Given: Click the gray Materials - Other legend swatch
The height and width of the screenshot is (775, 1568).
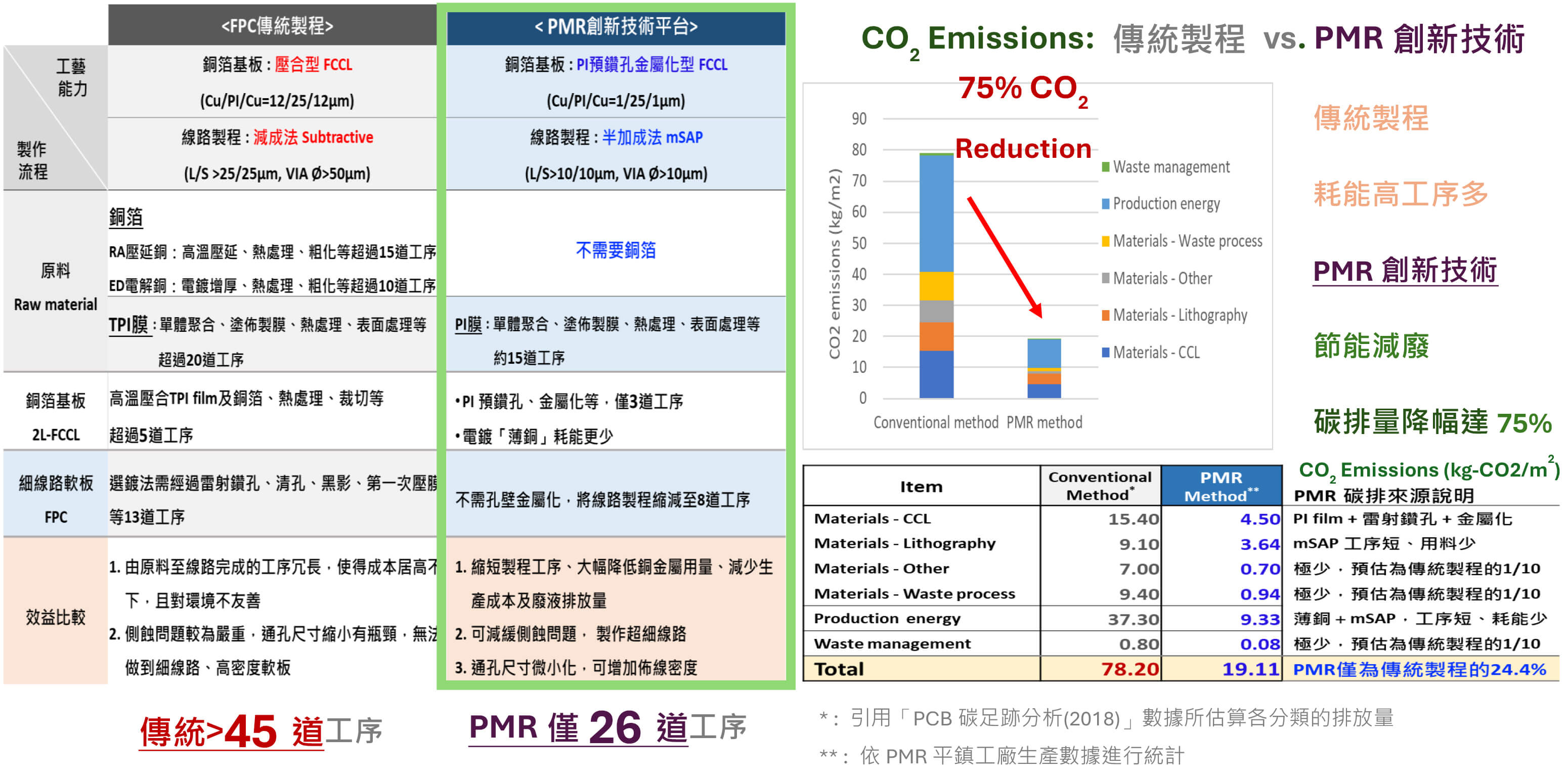Looking at the screenshot, I should [x=1105, y=278].
